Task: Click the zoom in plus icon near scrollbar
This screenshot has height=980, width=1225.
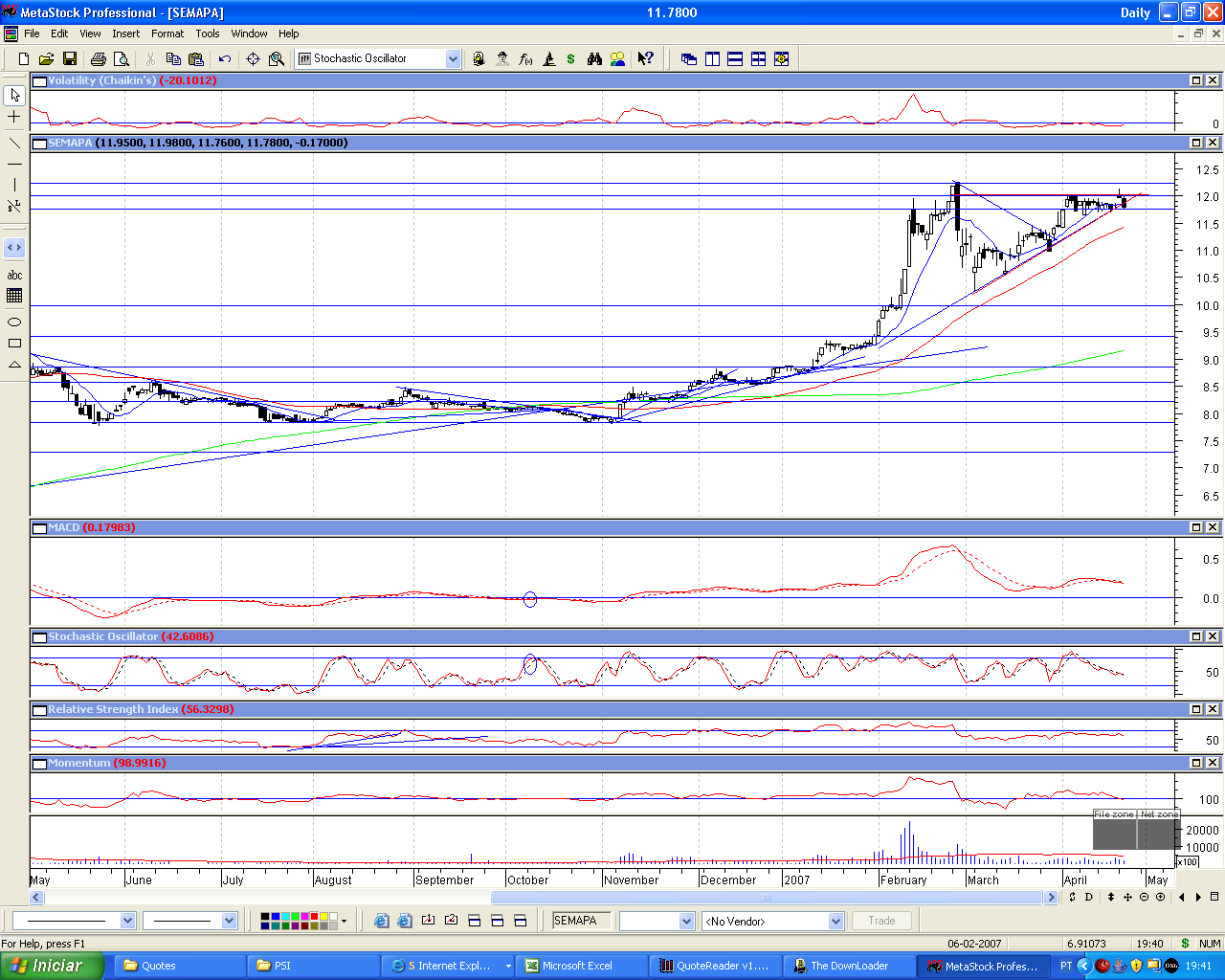Action: 1160,897
